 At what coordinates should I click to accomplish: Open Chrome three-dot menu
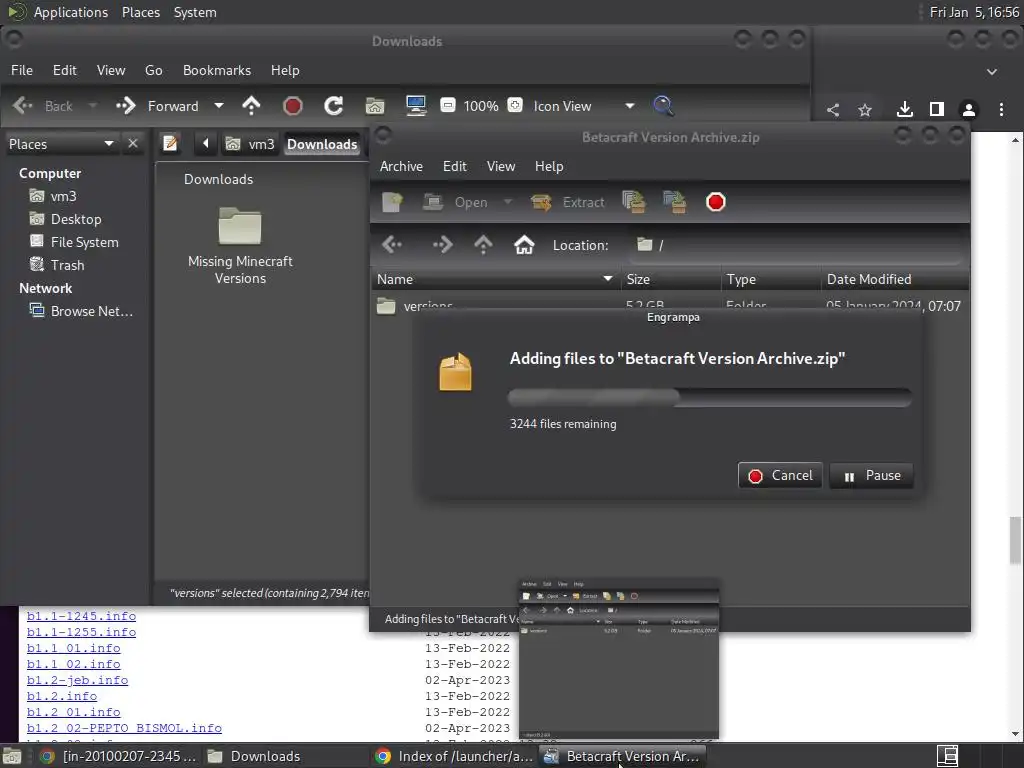[1001, 110]
